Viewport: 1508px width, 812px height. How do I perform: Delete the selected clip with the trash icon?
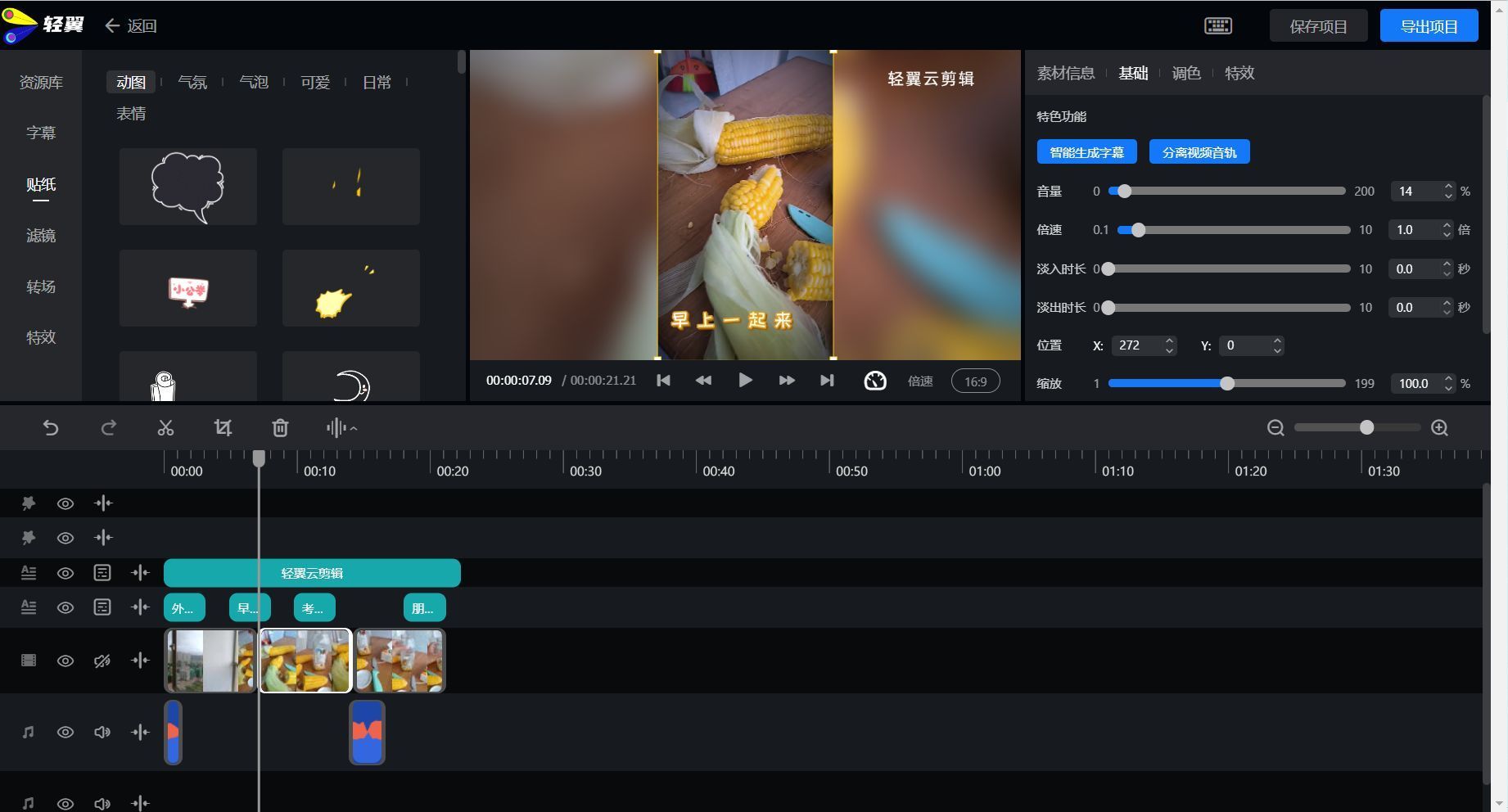point(279,427)
